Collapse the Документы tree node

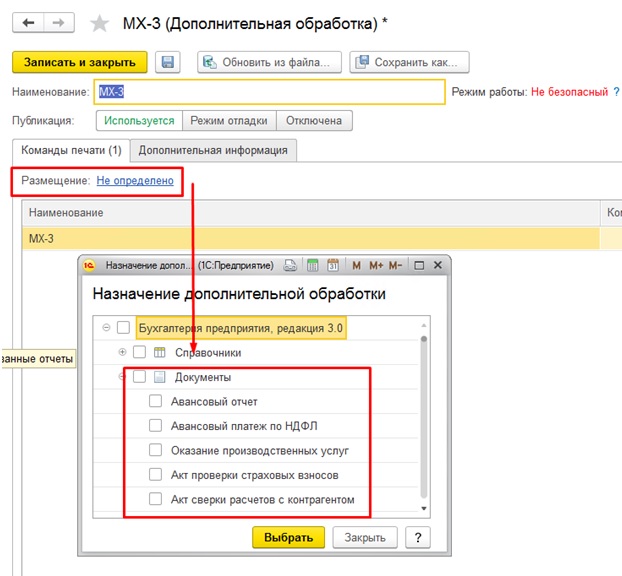click(123, 377)
